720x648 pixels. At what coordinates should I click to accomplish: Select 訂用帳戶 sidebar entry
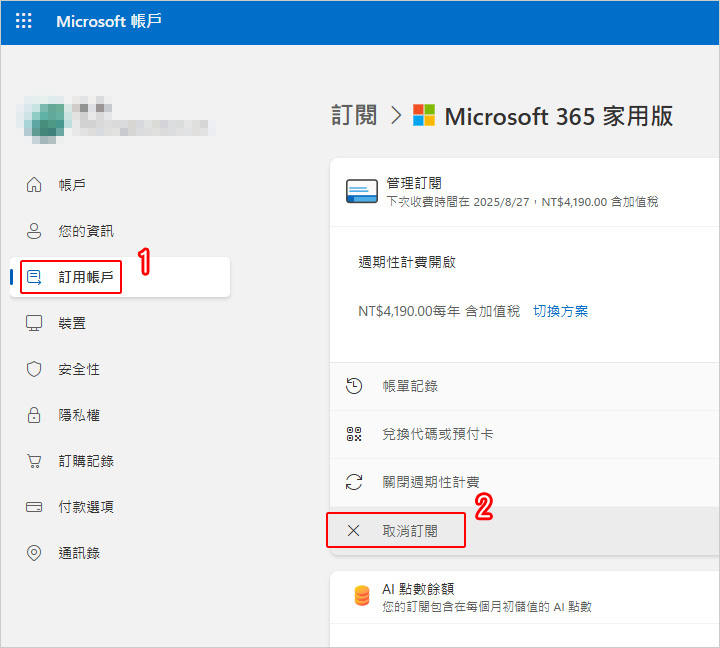tap(120, 277)
